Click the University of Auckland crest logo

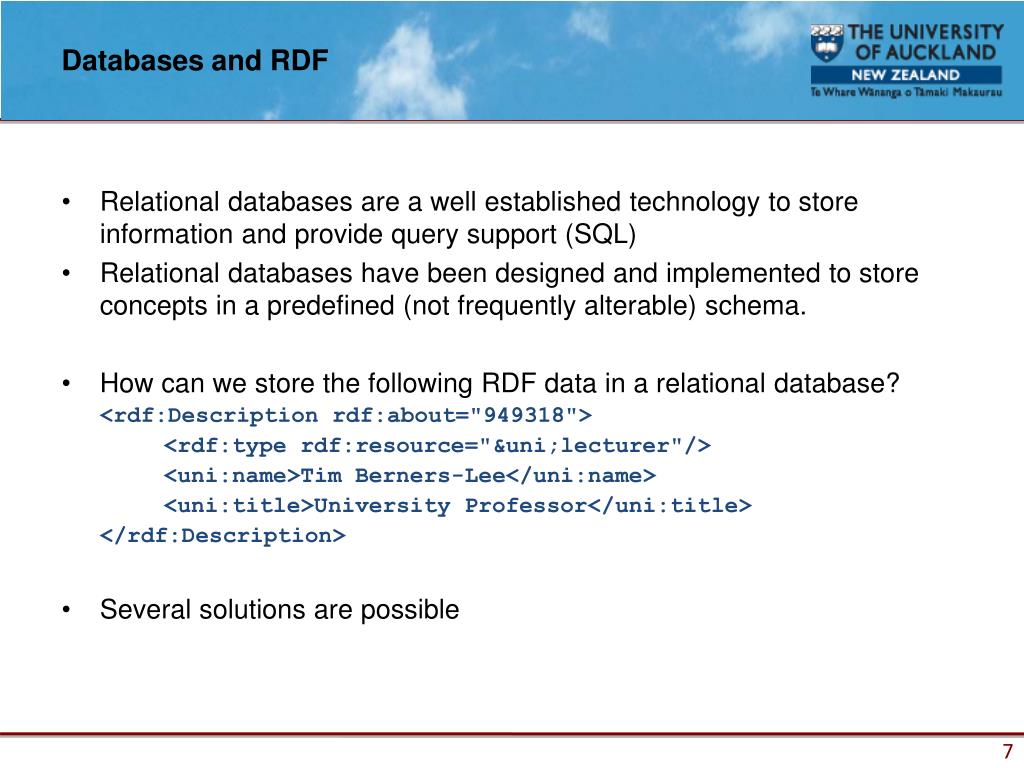[827, 43]
